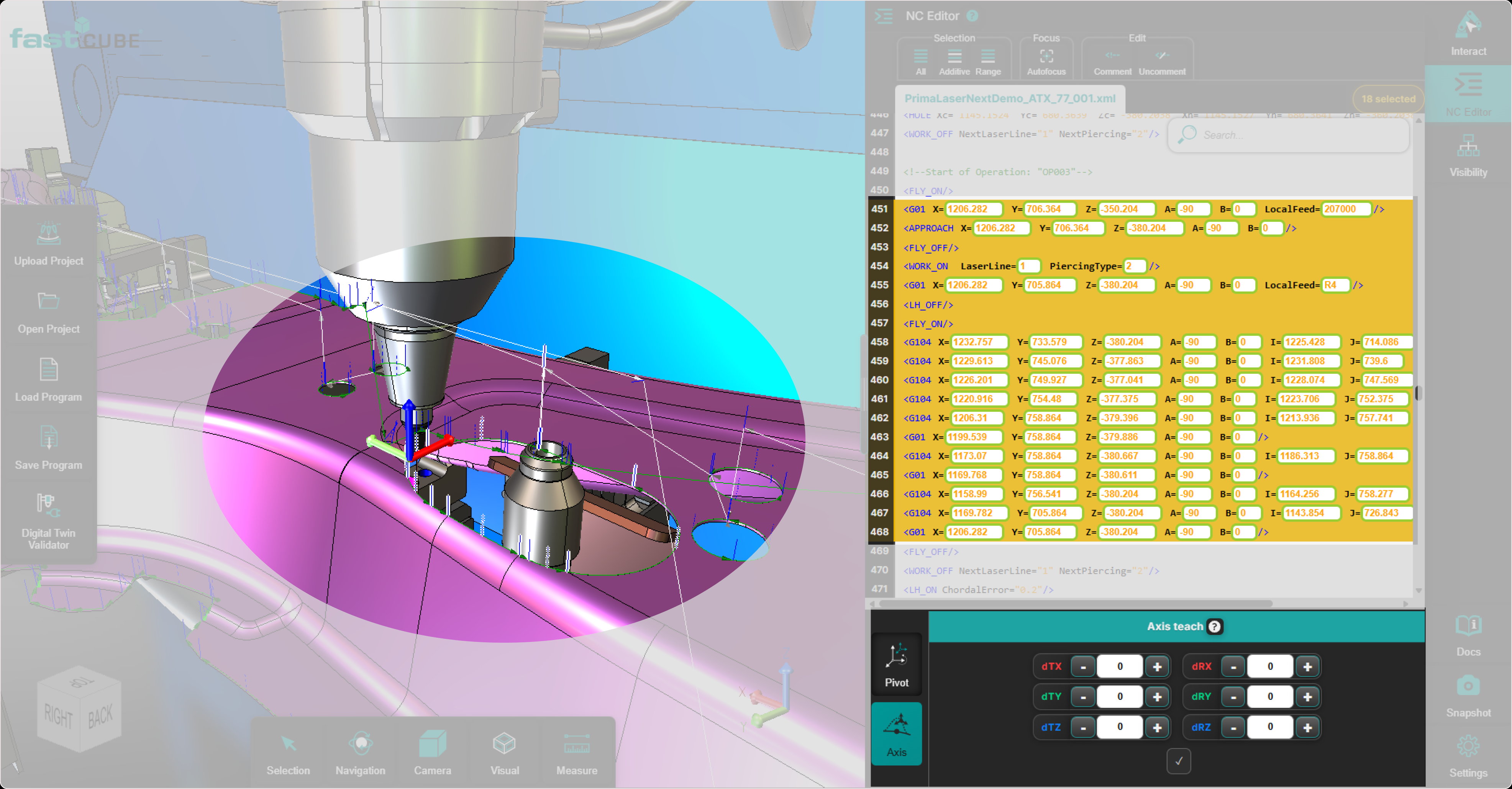Click the Interact mode icon

click(x=1468, y=26)
